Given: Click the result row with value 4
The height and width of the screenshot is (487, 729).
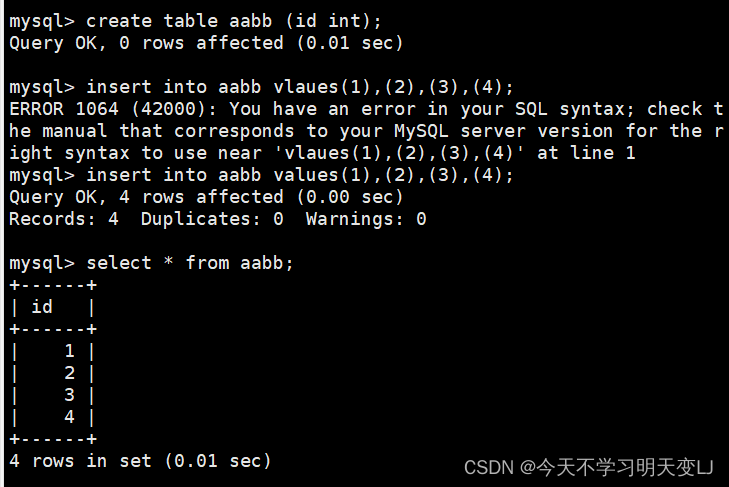Looking at the screenshot, I should point(53,417).
